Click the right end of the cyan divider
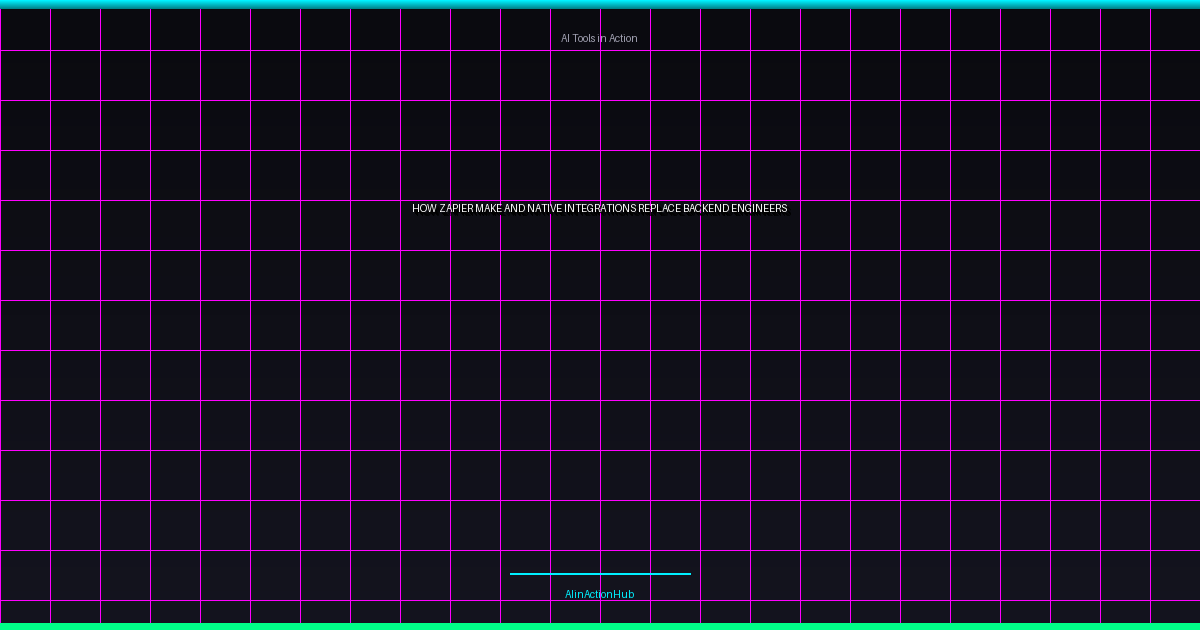This screenshot has width=1200, height=630. [x=688, y=574]
